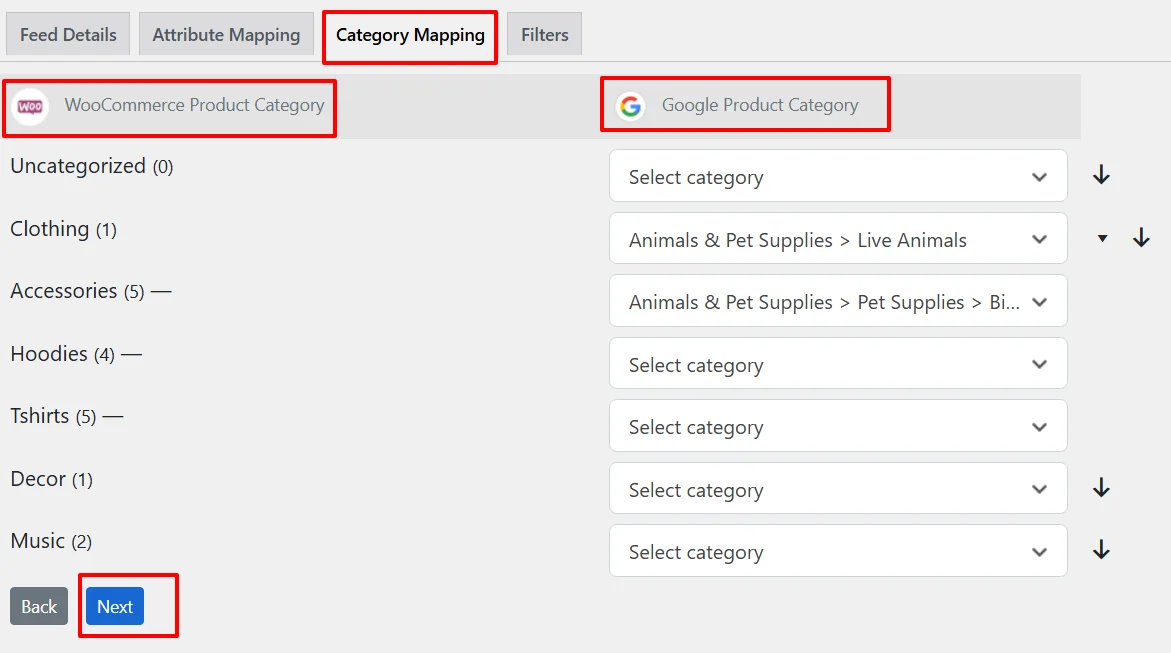
Task: Open the Select category dropdown for Decor
Action: (x=838, y=488)
